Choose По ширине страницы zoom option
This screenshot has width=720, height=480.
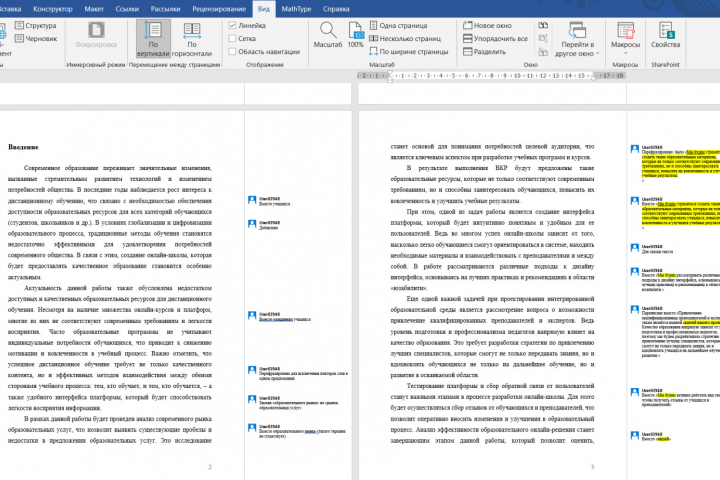[409, 51]
